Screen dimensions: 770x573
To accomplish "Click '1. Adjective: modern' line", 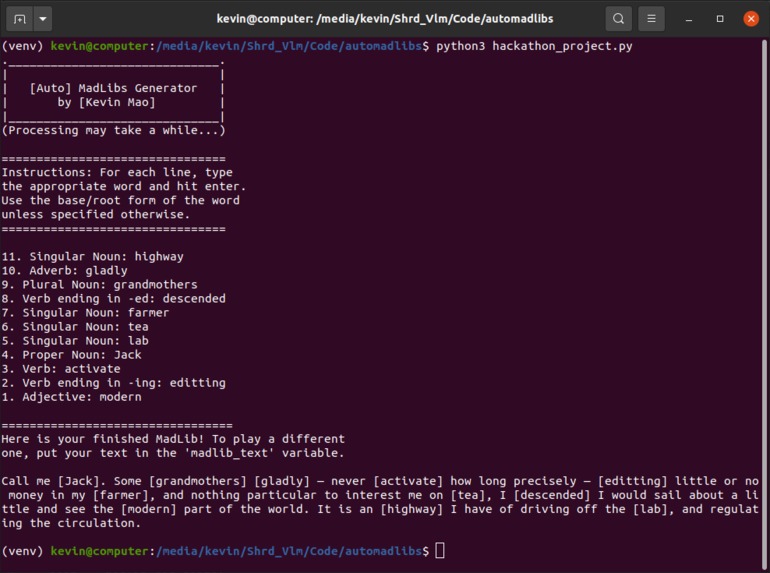I will point(72,397).
